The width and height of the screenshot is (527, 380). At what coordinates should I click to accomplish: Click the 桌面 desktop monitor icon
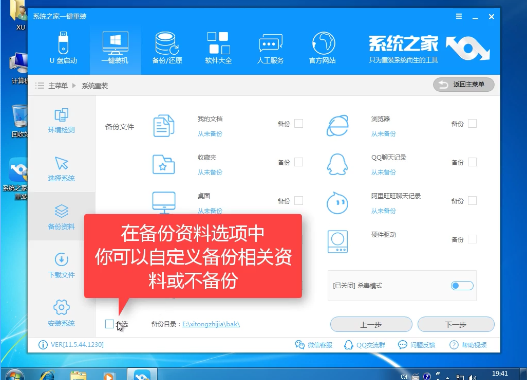164,202
